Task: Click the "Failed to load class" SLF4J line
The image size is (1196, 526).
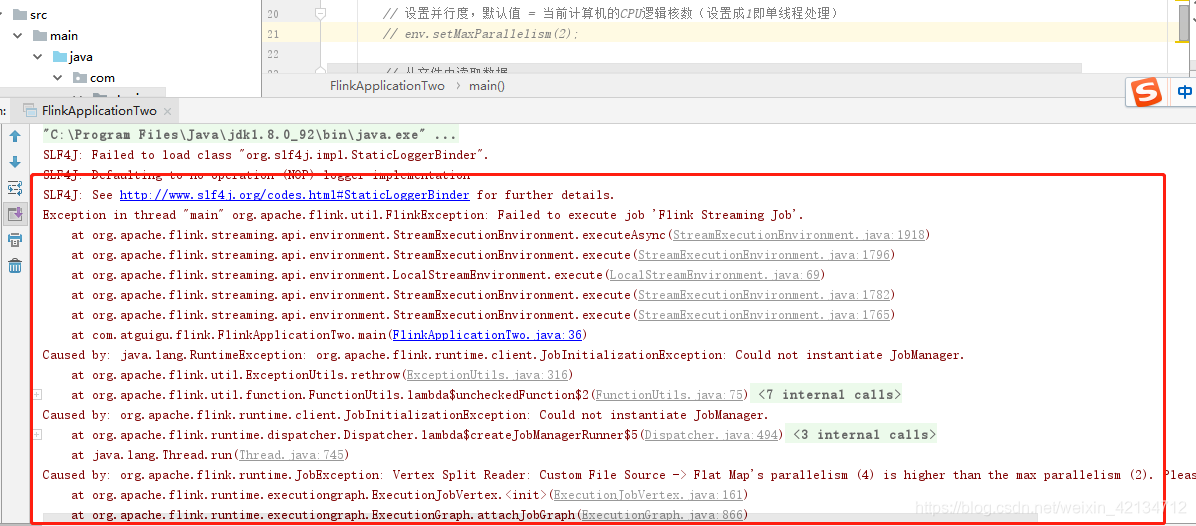Action: click(266, 155)
